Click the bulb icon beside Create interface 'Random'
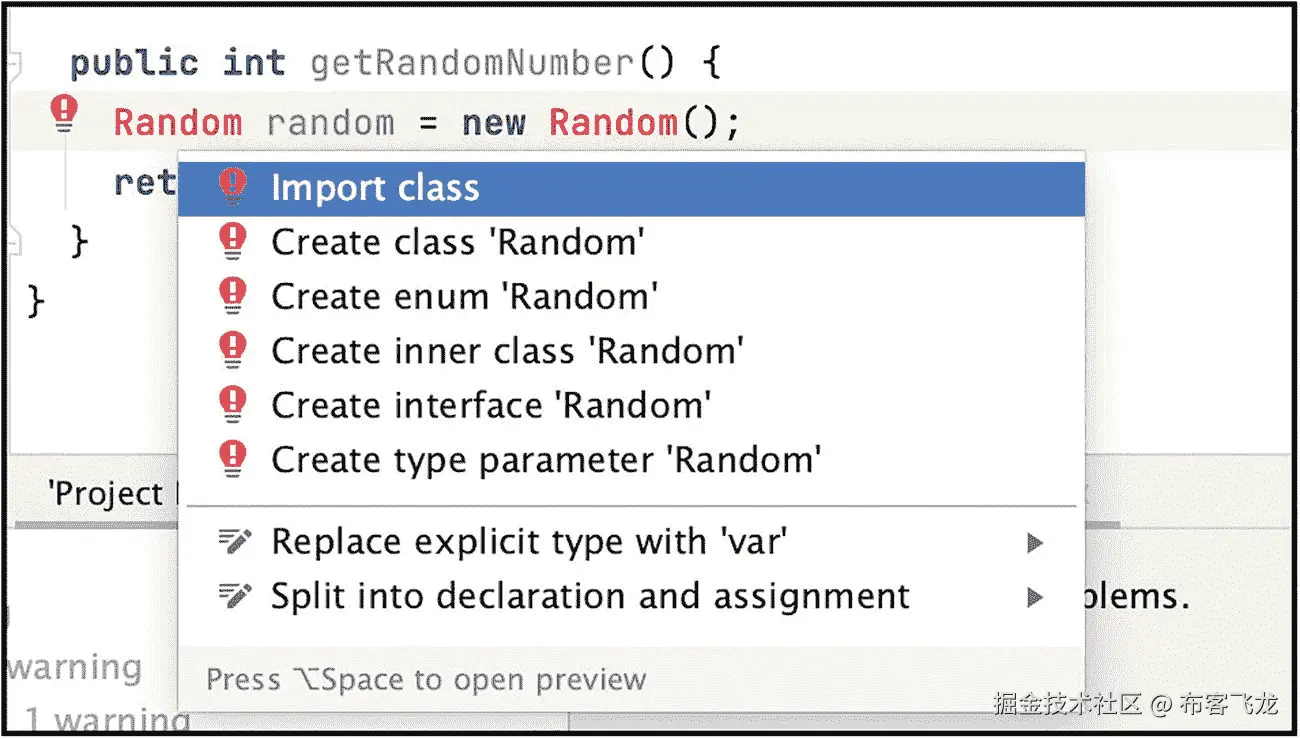 tap(232, 405)
